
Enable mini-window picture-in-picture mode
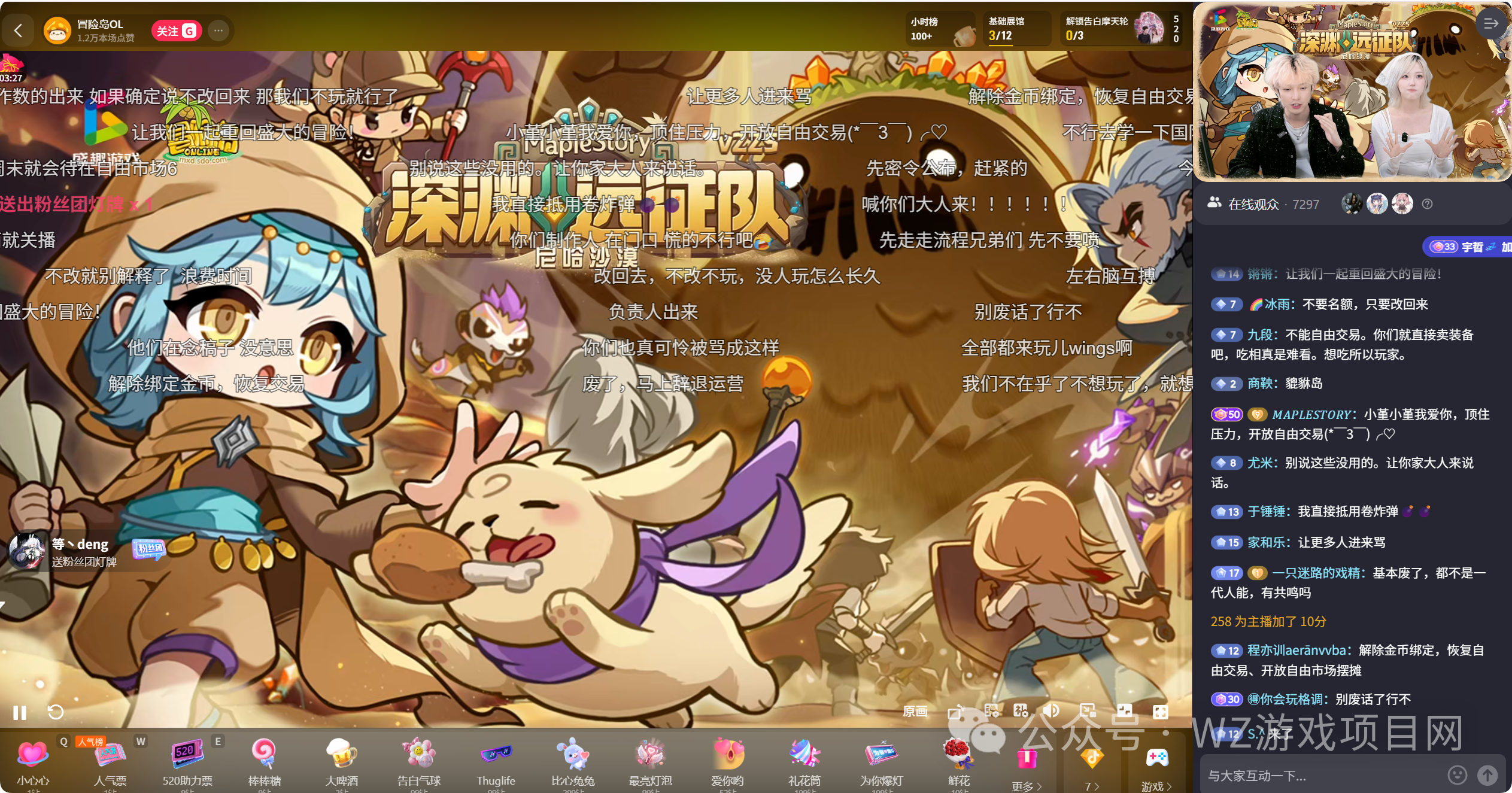point(1088,710)
